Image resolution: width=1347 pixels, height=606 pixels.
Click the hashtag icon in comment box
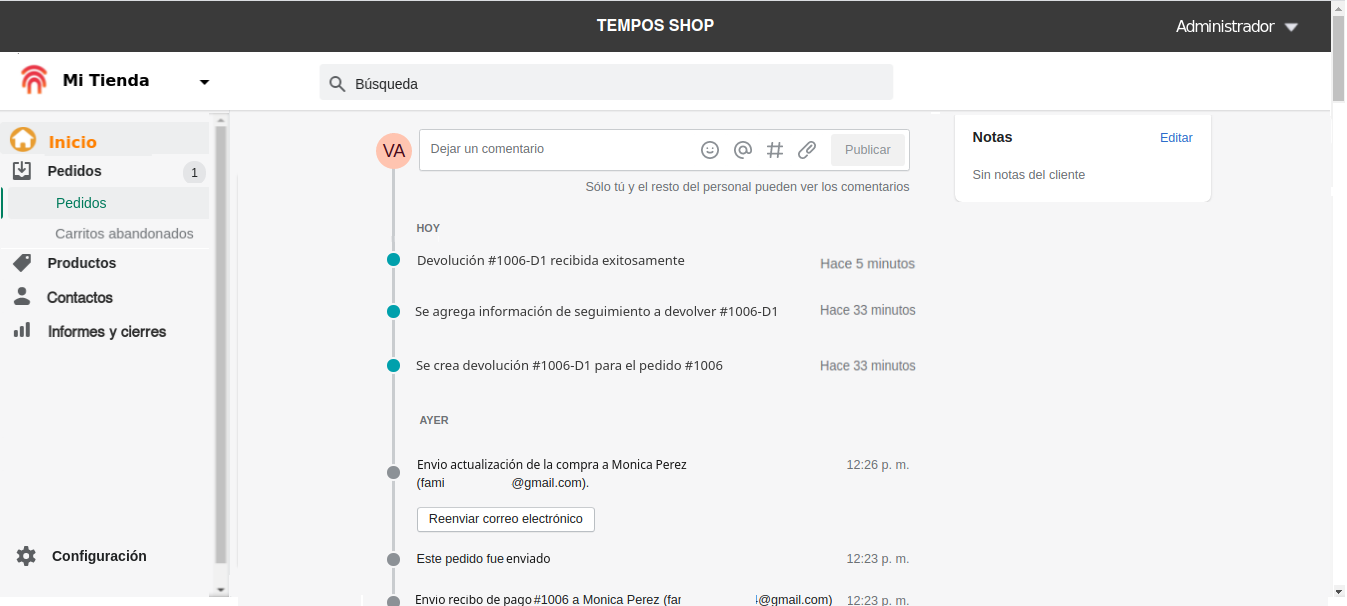tap(775, 150)
